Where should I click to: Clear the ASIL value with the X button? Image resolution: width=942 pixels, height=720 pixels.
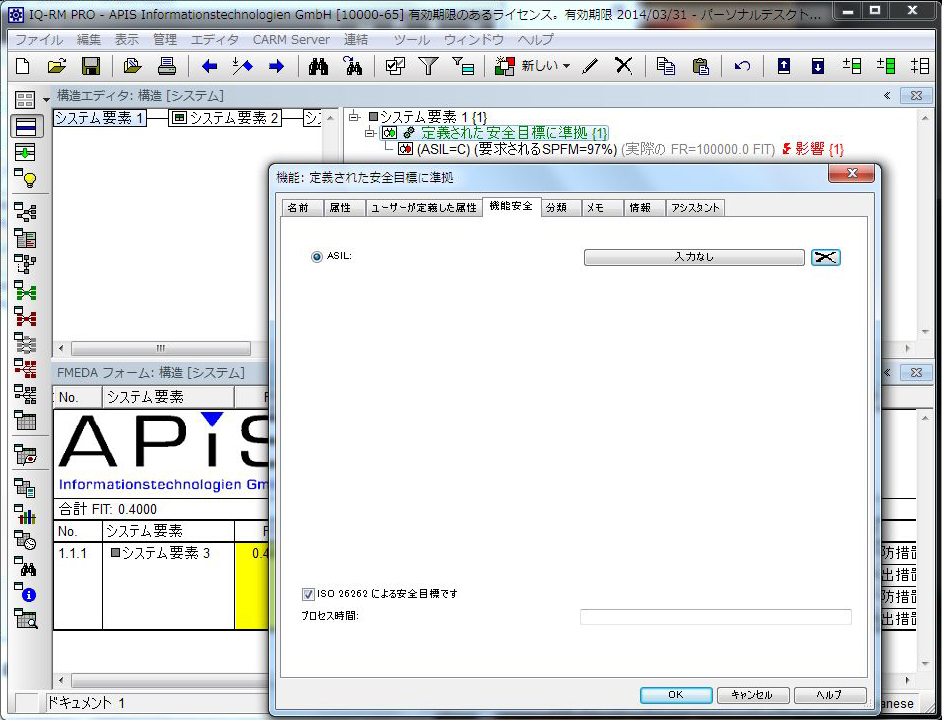825,257
